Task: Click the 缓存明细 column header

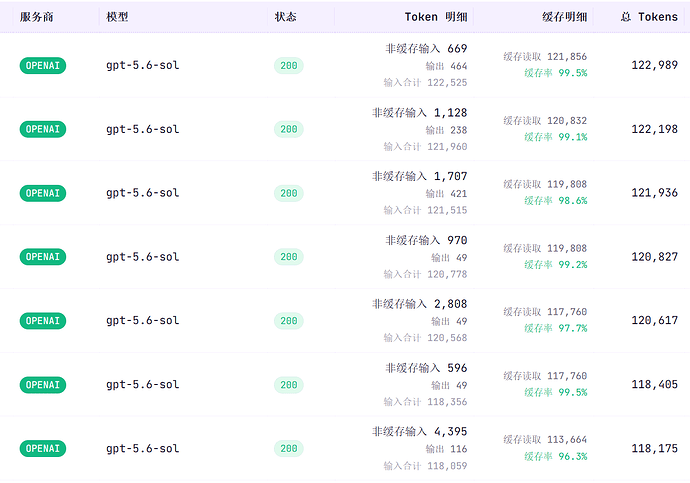Action: coord(565,17)
